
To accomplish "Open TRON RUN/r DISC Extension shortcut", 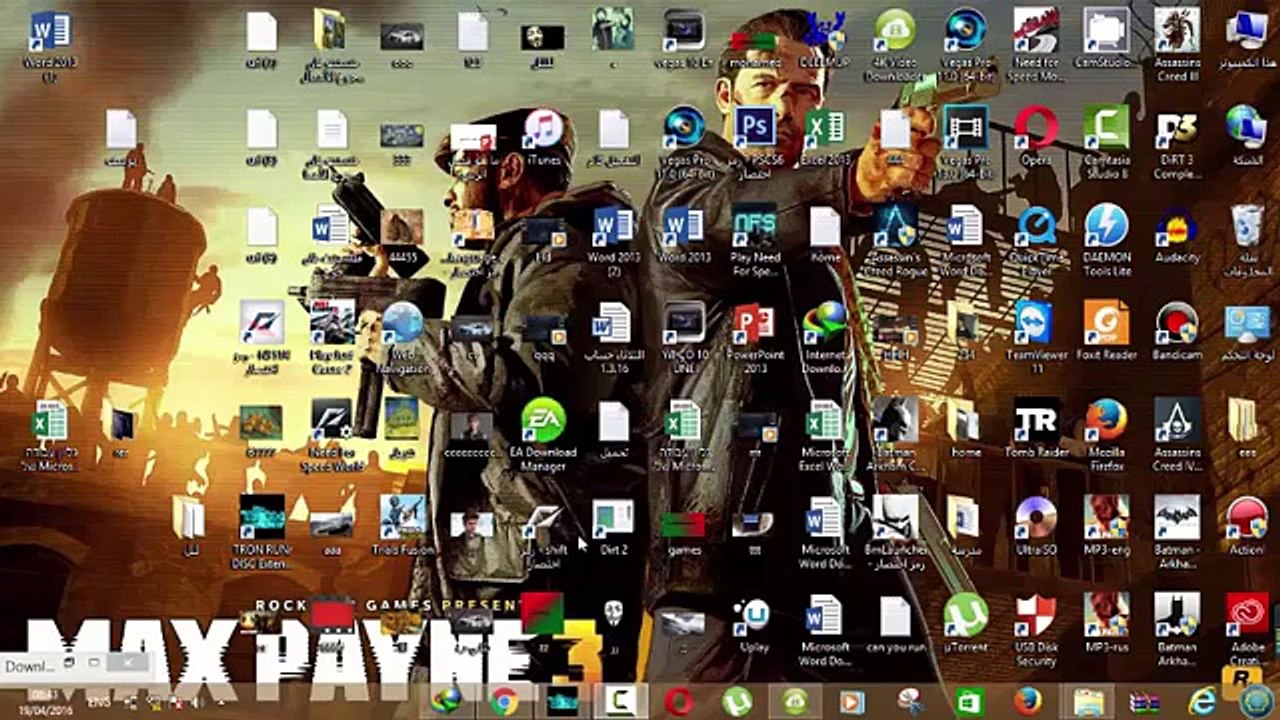I will pyautogui.click(x=262, y=532).
